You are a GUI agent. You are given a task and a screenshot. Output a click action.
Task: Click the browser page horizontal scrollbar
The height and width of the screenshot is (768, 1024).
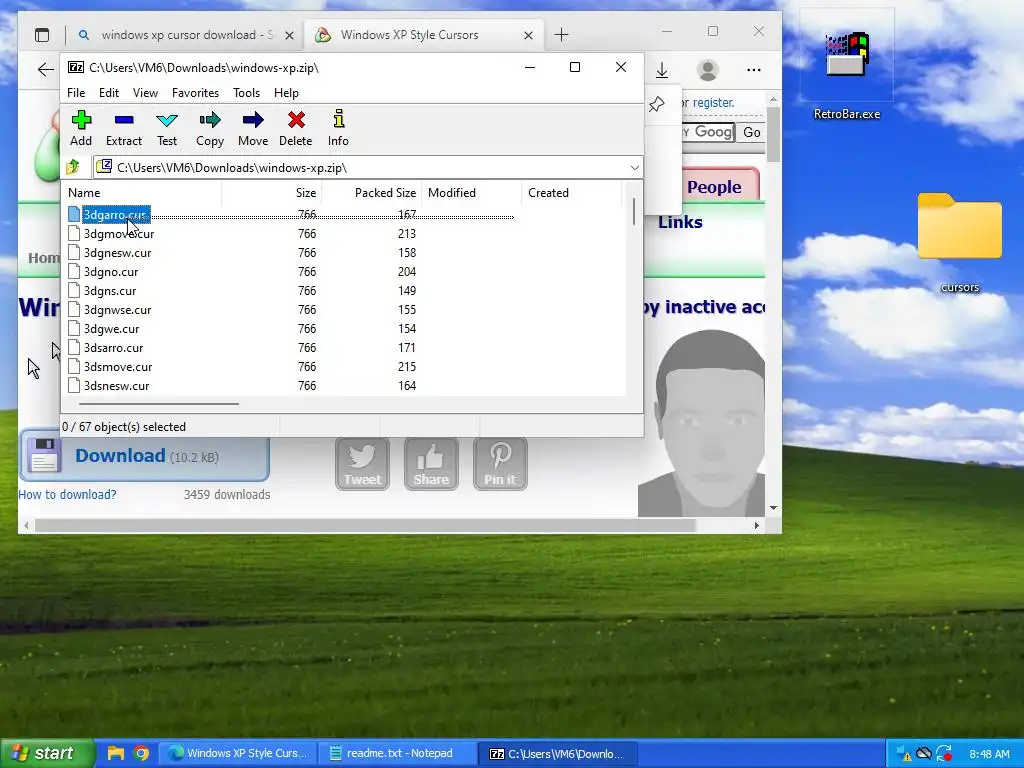point(366,525)
